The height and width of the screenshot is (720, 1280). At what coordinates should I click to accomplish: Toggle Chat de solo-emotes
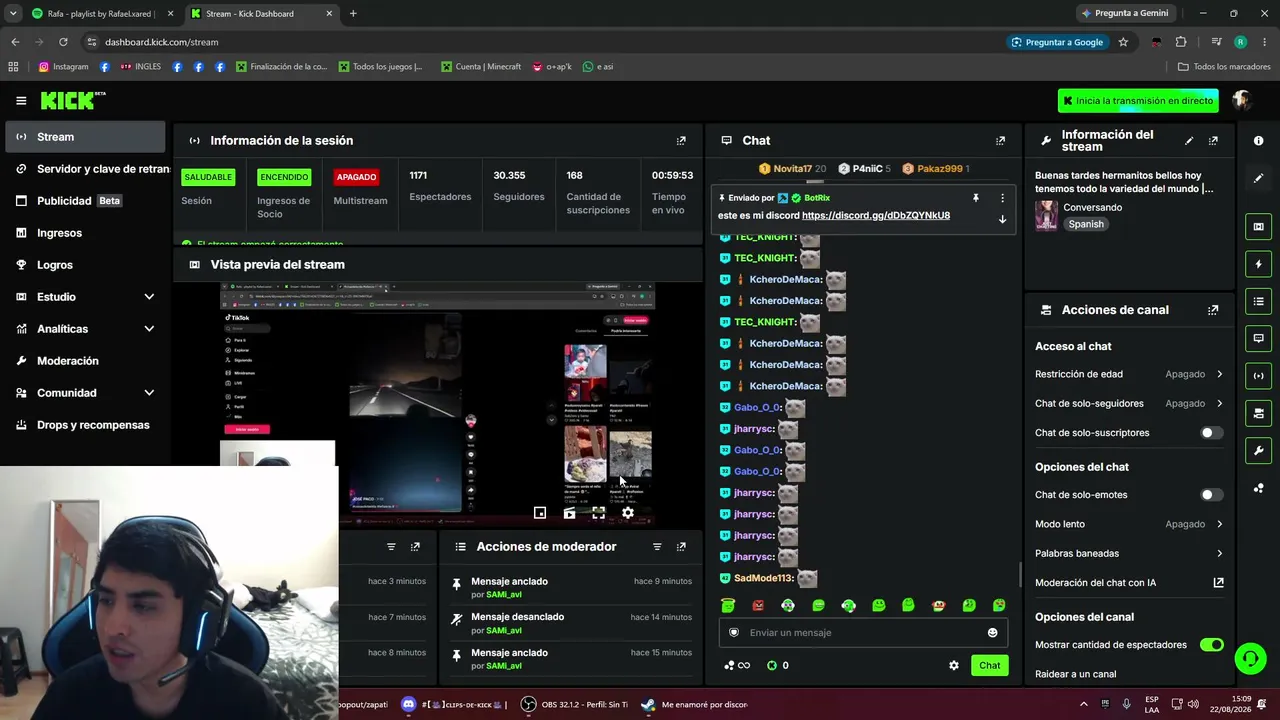pos(1211,495)
